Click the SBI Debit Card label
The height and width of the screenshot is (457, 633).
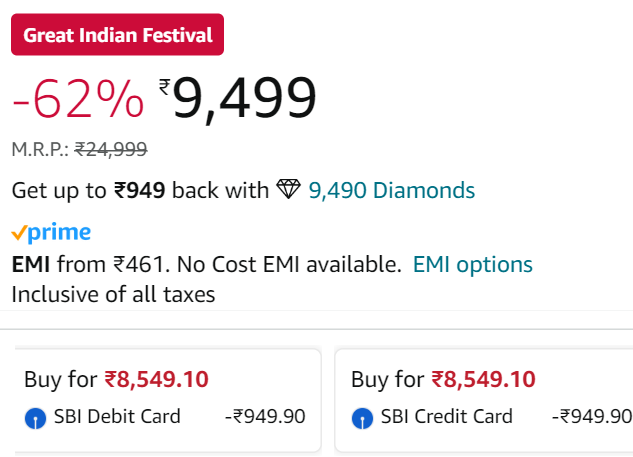click(x=117, y=416)
